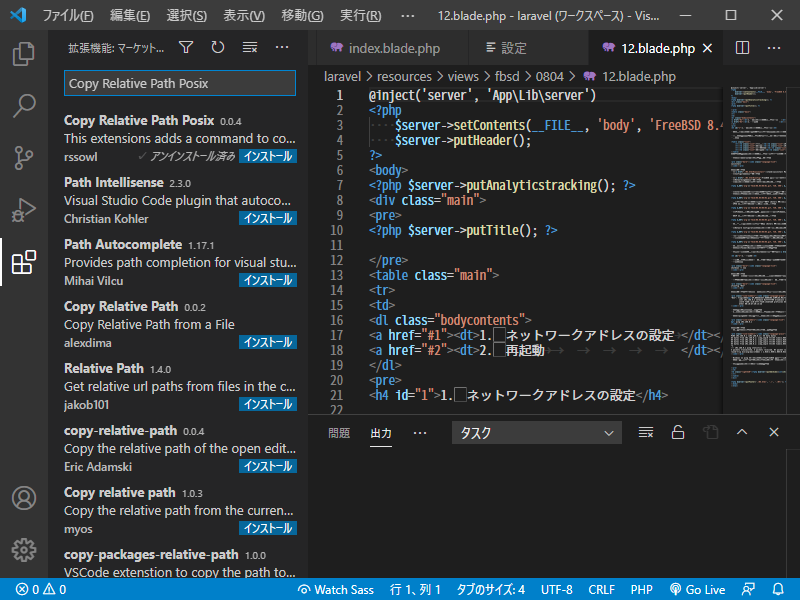Image resolution: width=800 pixels, height=600 pixels.
Task: Open the Source Control view
Action: click(x=23, y=157)
